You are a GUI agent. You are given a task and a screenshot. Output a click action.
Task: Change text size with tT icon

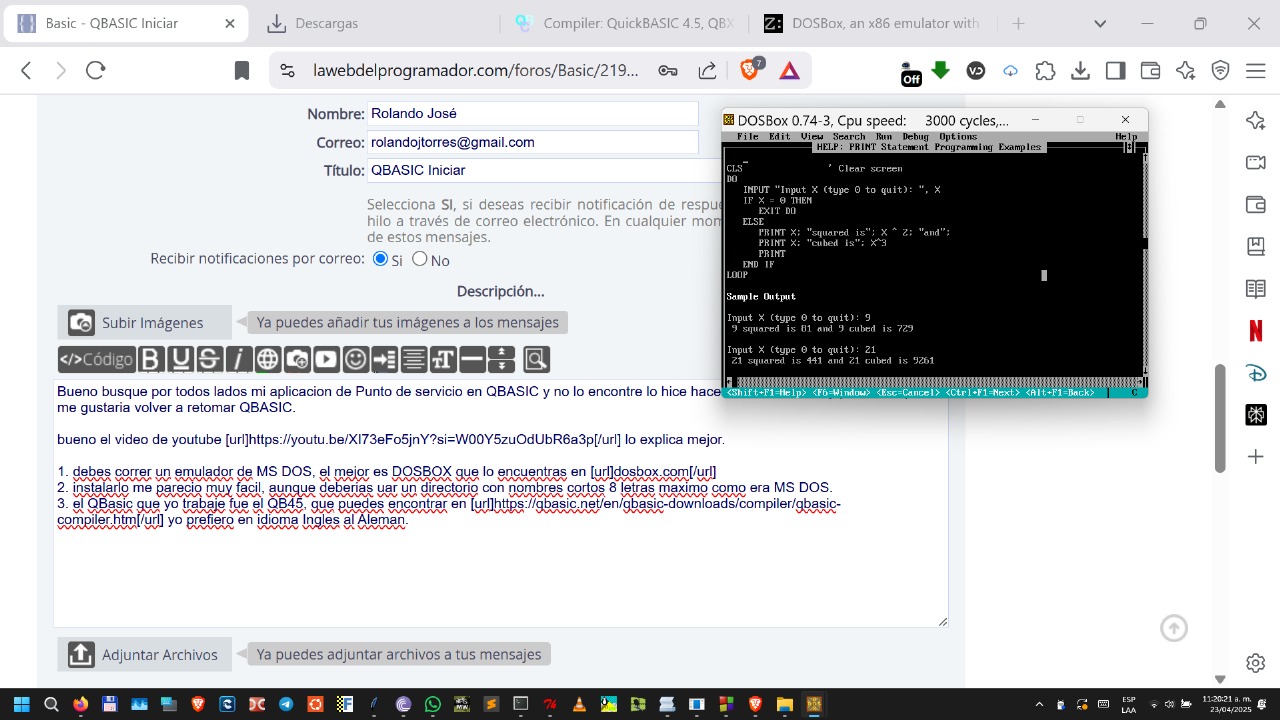point(443,359)
